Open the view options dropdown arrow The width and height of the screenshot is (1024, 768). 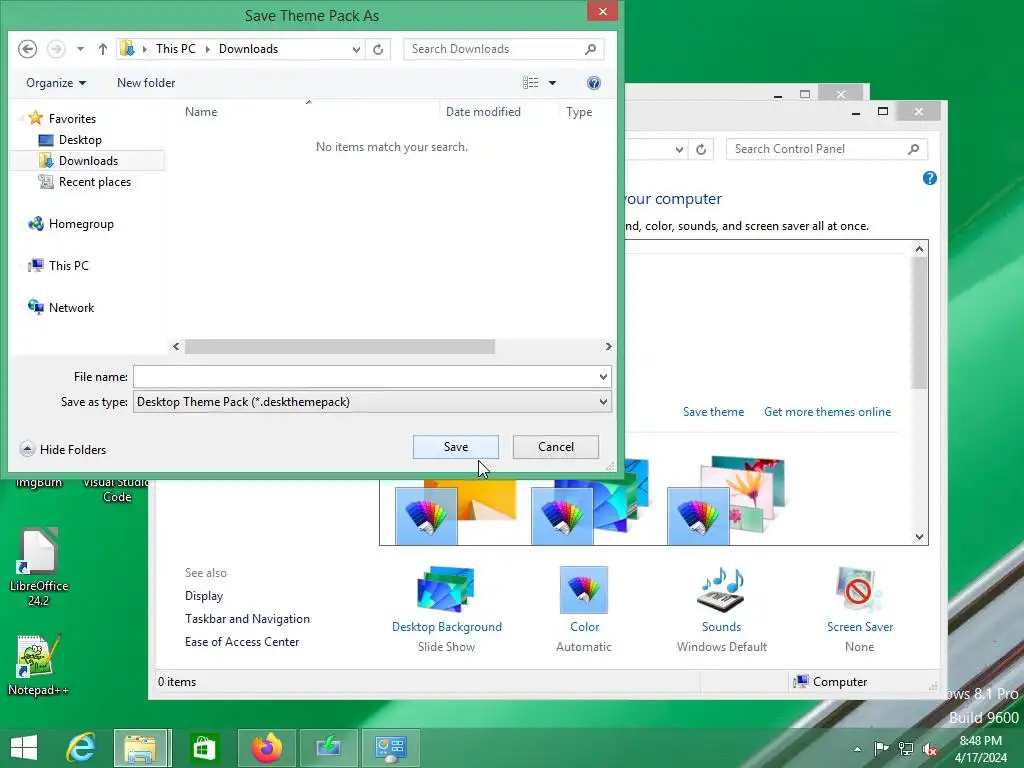click(x=552, y=83)
